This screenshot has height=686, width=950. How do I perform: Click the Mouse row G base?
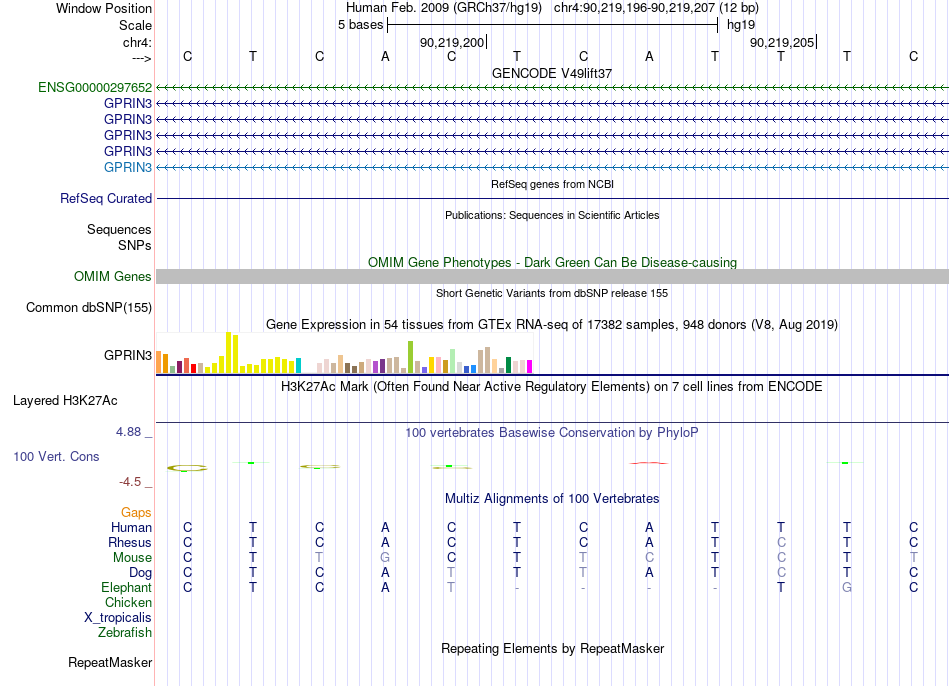385,558
